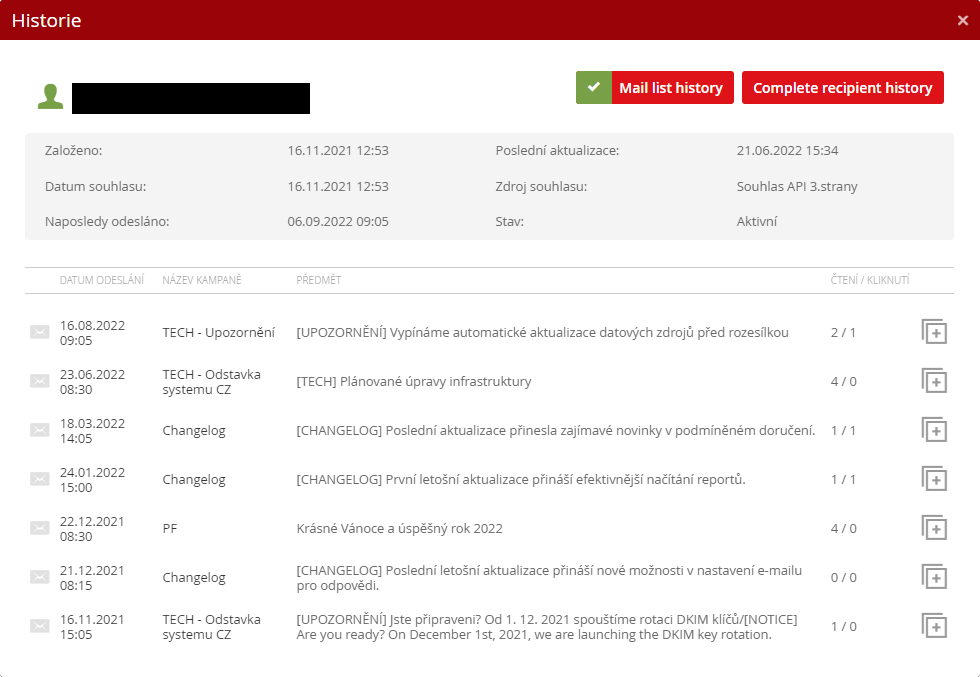This screenshot has width=980, height=677.
Task: Expand details icon for 22.12.2021 row
Action: (934, 528)
